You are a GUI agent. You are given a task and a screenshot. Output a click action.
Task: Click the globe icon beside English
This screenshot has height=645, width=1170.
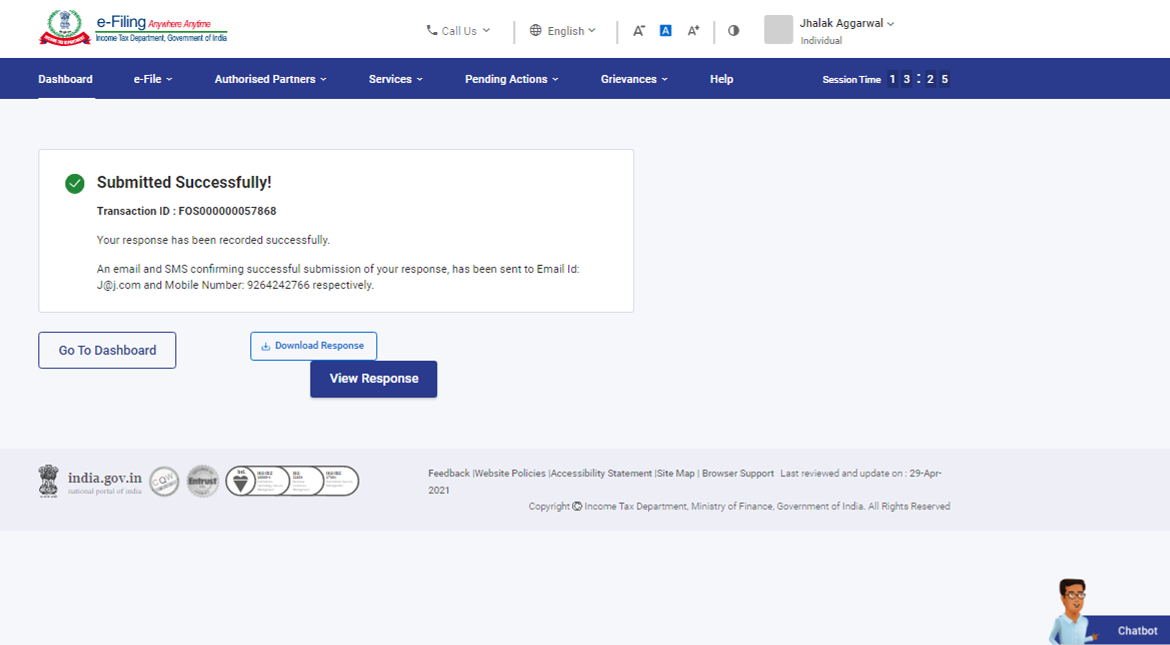pos(535,31)
